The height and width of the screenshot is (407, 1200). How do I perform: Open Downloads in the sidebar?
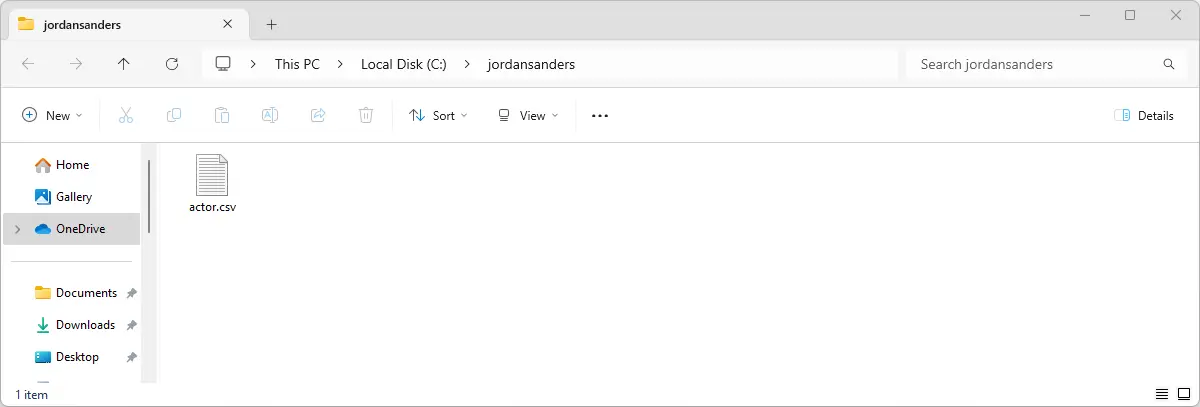[x=85, y=325]
